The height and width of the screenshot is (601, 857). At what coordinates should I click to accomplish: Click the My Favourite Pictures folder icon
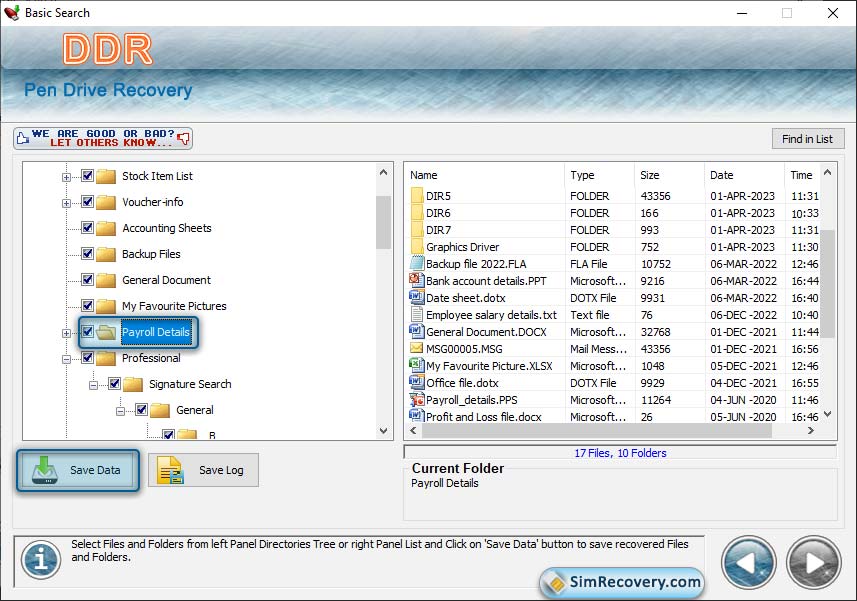pos(106,306)
